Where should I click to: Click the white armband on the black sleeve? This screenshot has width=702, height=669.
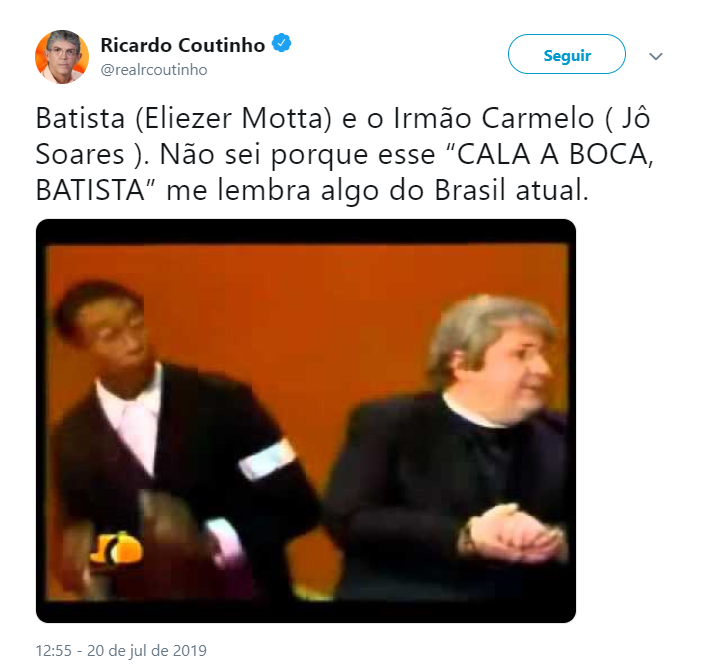click(x=267, y=458)
